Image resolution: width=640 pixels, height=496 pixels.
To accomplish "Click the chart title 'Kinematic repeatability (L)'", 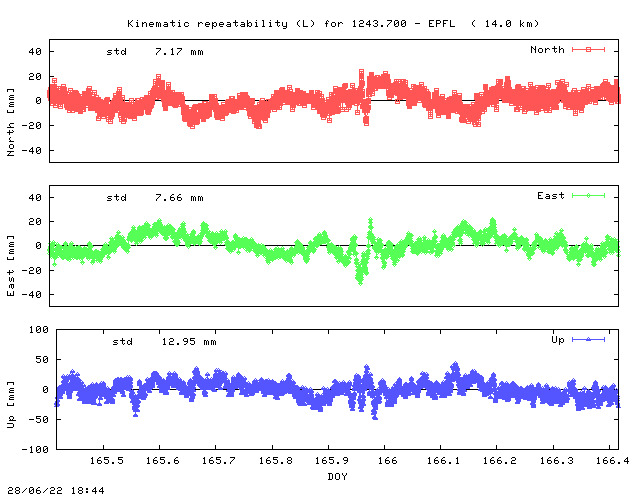I will [221, 24].
